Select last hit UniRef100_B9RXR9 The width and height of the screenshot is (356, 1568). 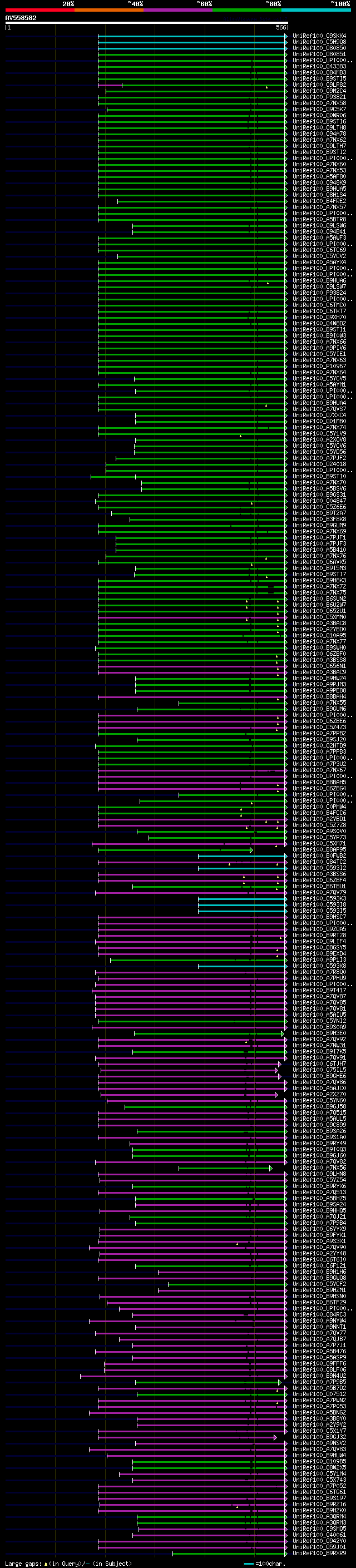pos(319,1554)
